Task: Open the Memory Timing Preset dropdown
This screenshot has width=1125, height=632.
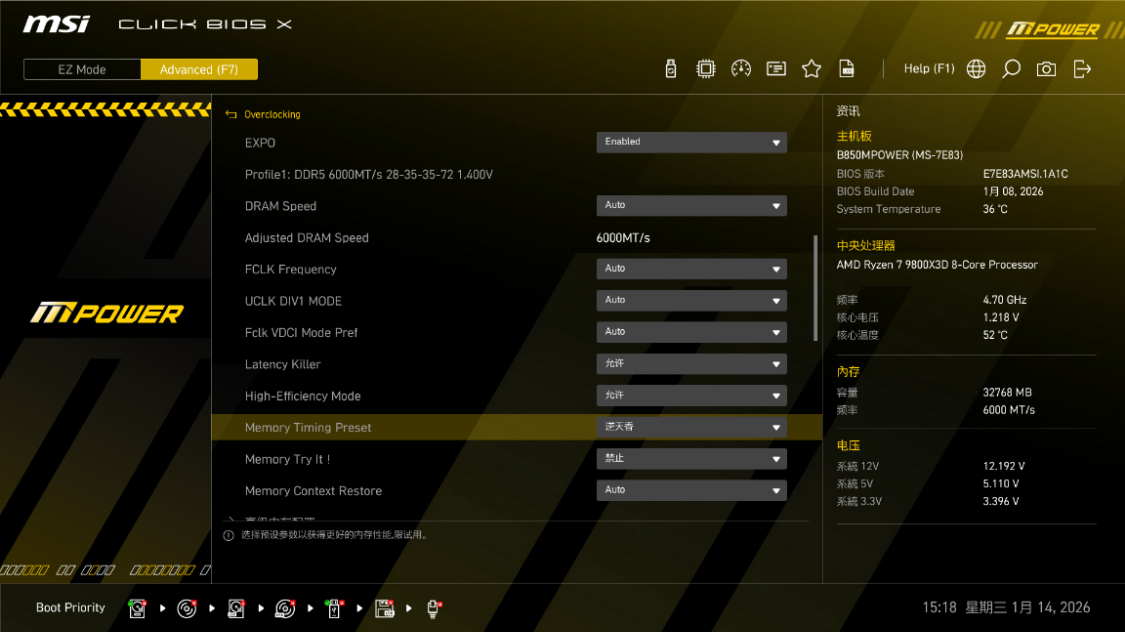Action: [692, 428]
